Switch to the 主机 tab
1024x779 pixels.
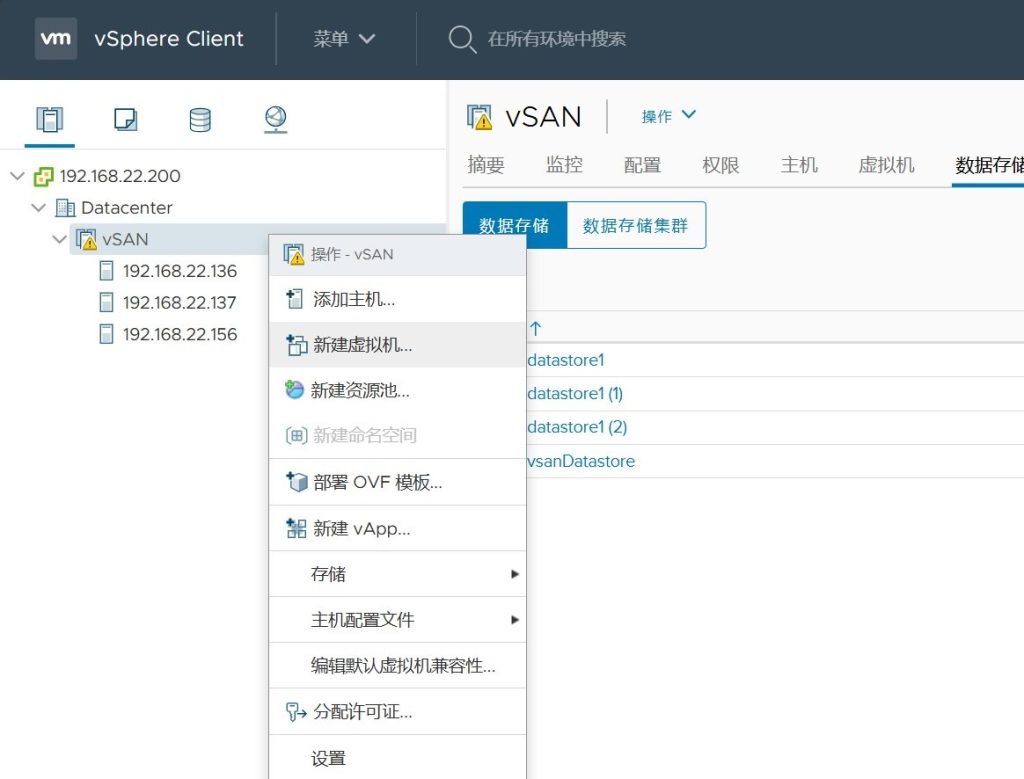[799, 165]
